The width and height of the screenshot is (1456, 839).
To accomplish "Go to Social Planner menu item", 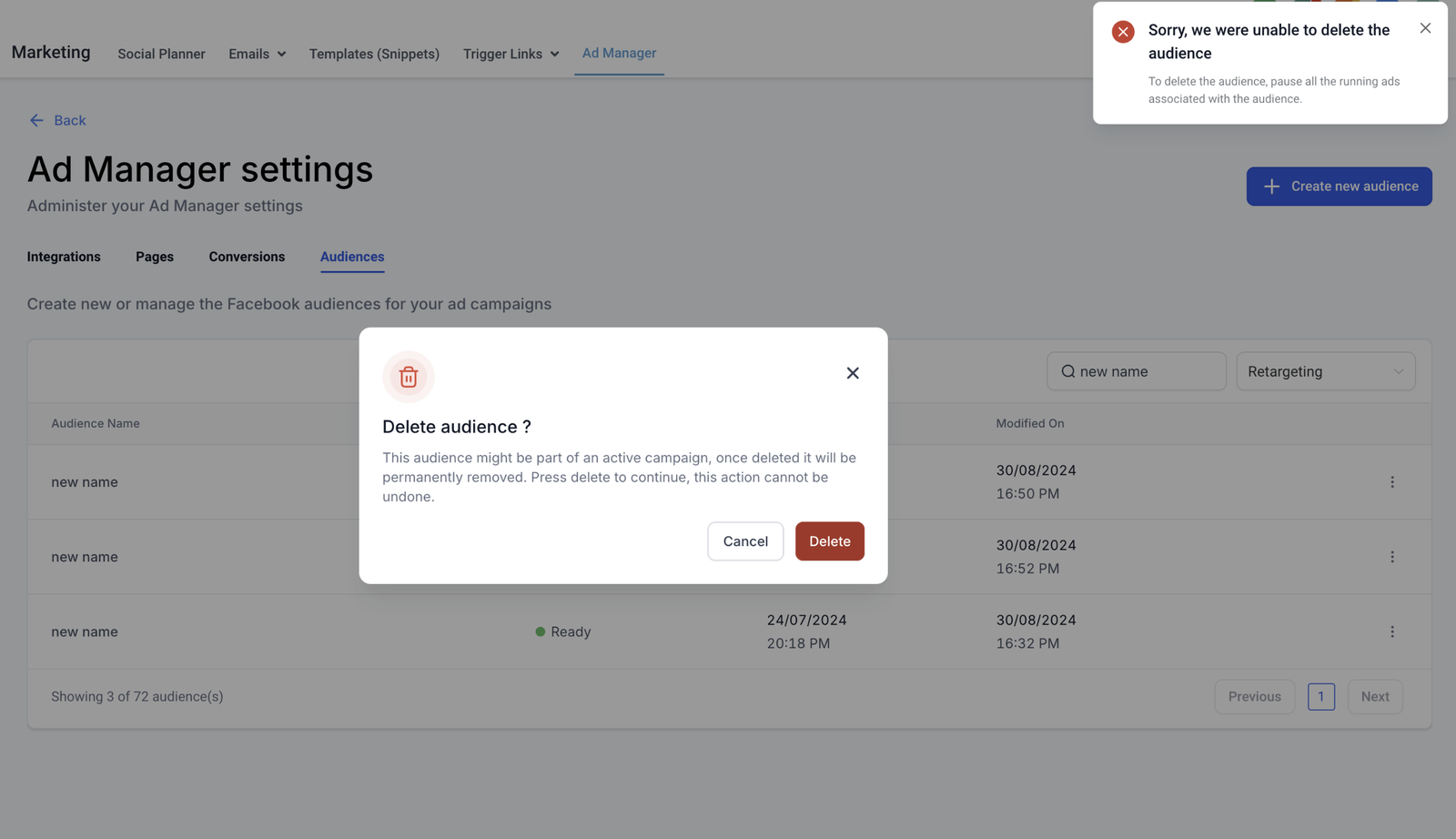I will click(161, 54).
